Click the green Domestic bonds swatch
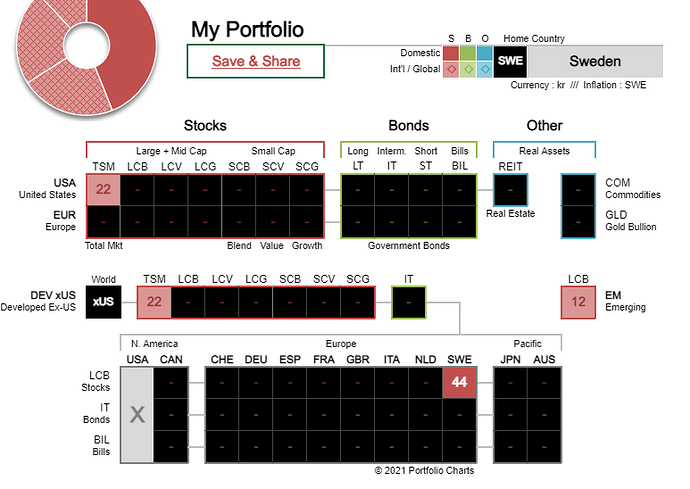 point(468,52)
